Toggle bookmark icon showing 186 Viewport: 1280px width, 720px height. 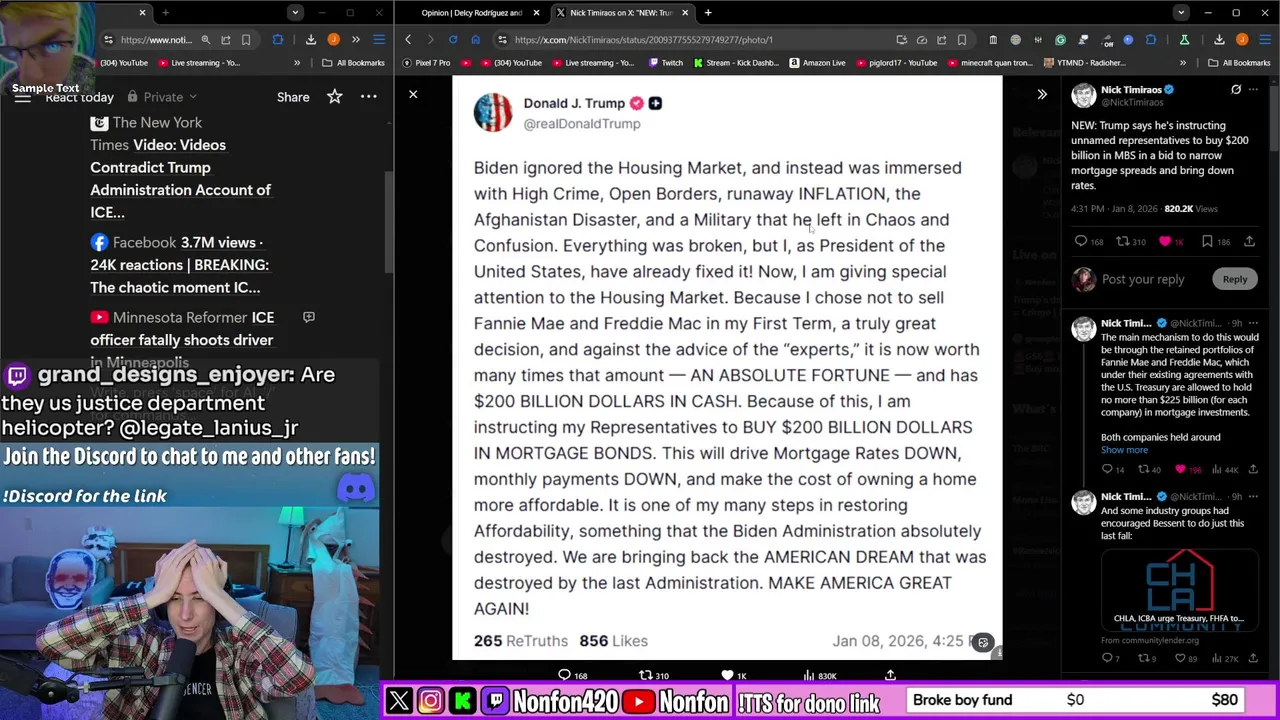(x=1207, y=241)
